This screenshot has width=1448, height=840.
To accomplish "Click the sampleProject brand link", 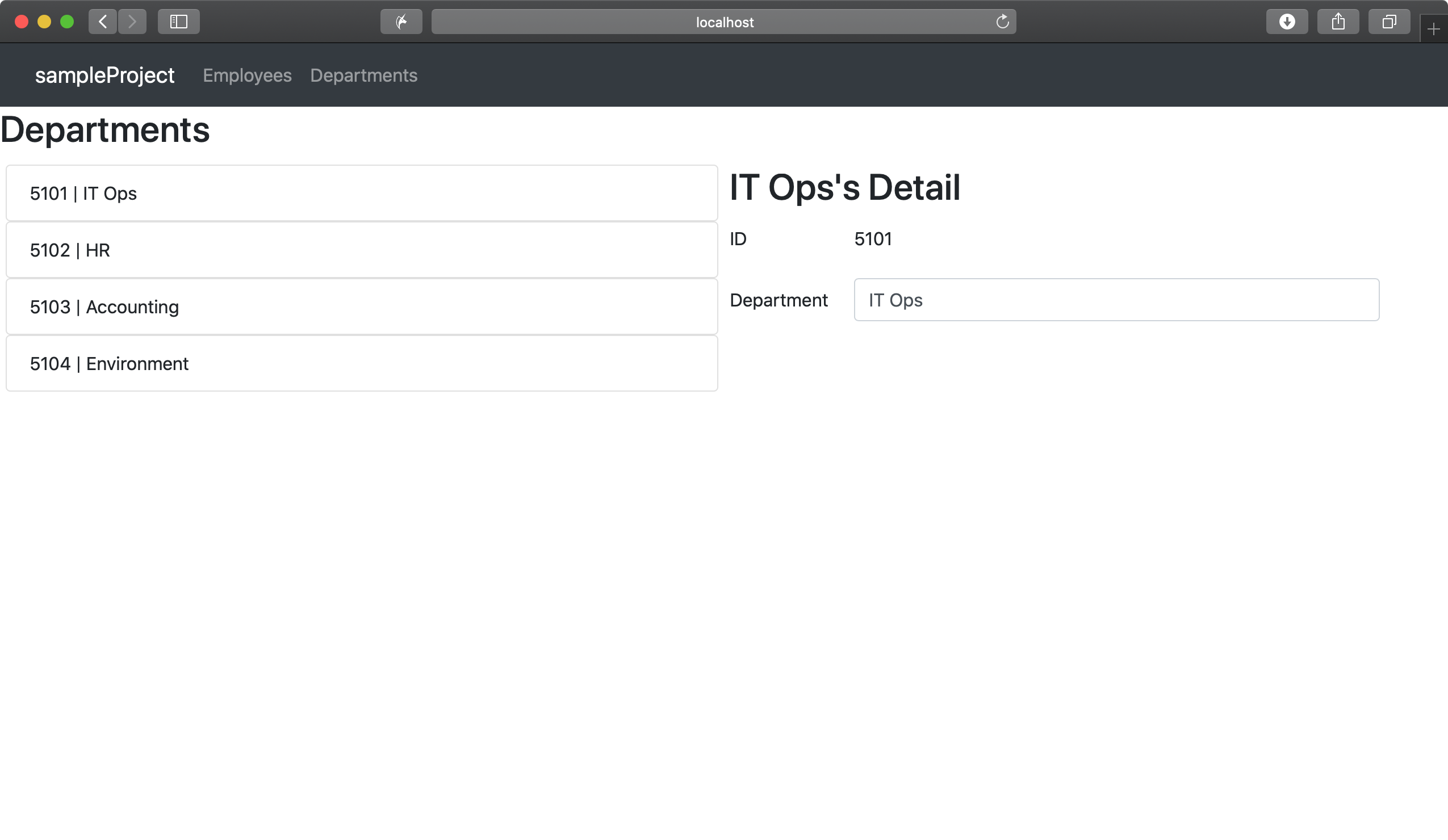I will 104,75.
